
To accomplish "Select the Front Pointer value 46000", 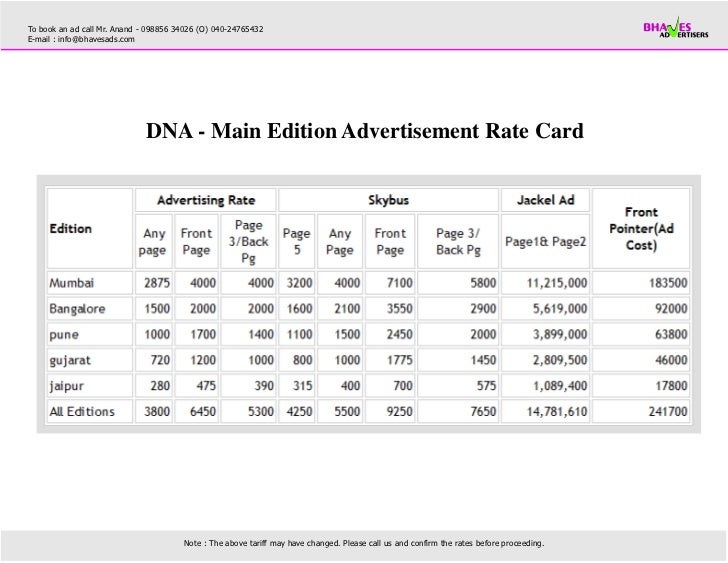I will (671, 360).
